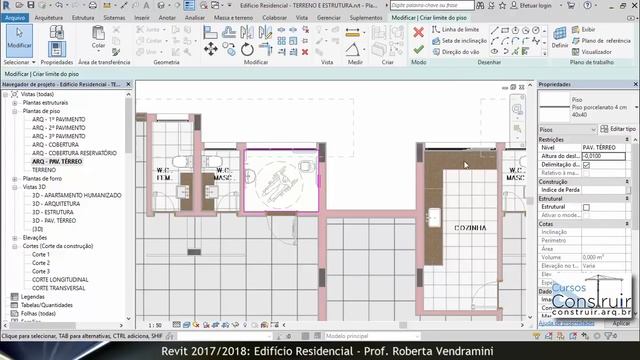
Task: Switch to the Inserir tab
Action: pos(142,18)
